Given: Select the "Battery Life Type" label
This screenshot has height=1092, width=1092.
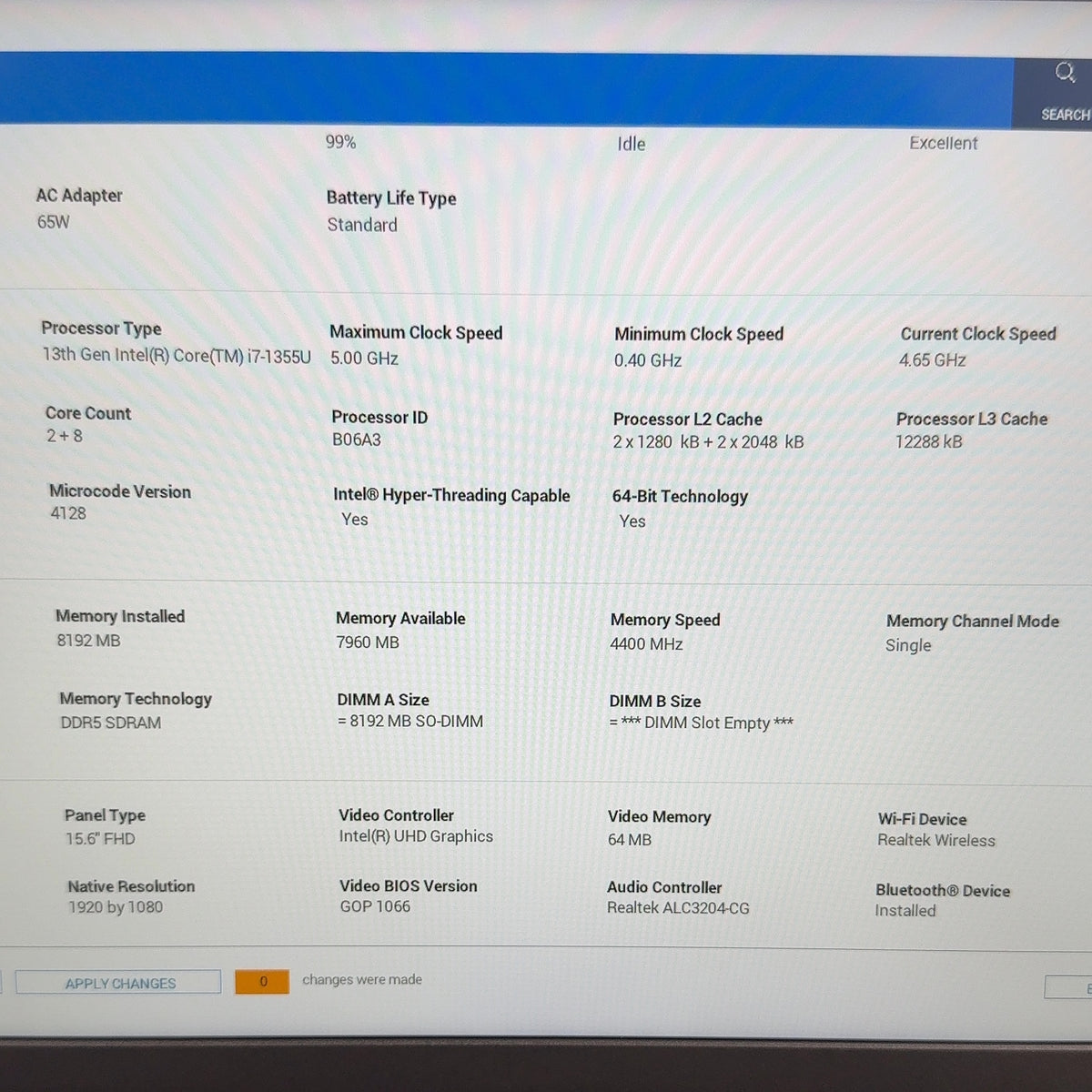Looking at the screenshot, I should [391, 198].
